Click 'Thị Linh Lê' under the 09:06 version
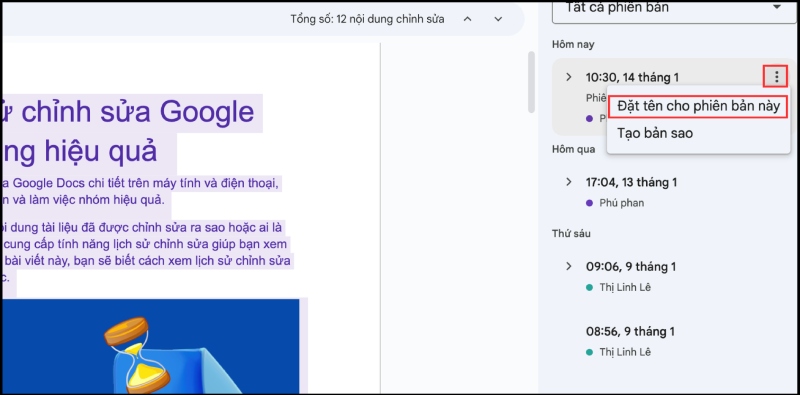This screenshot has height=395, width=800. click(x=625, y=288)
